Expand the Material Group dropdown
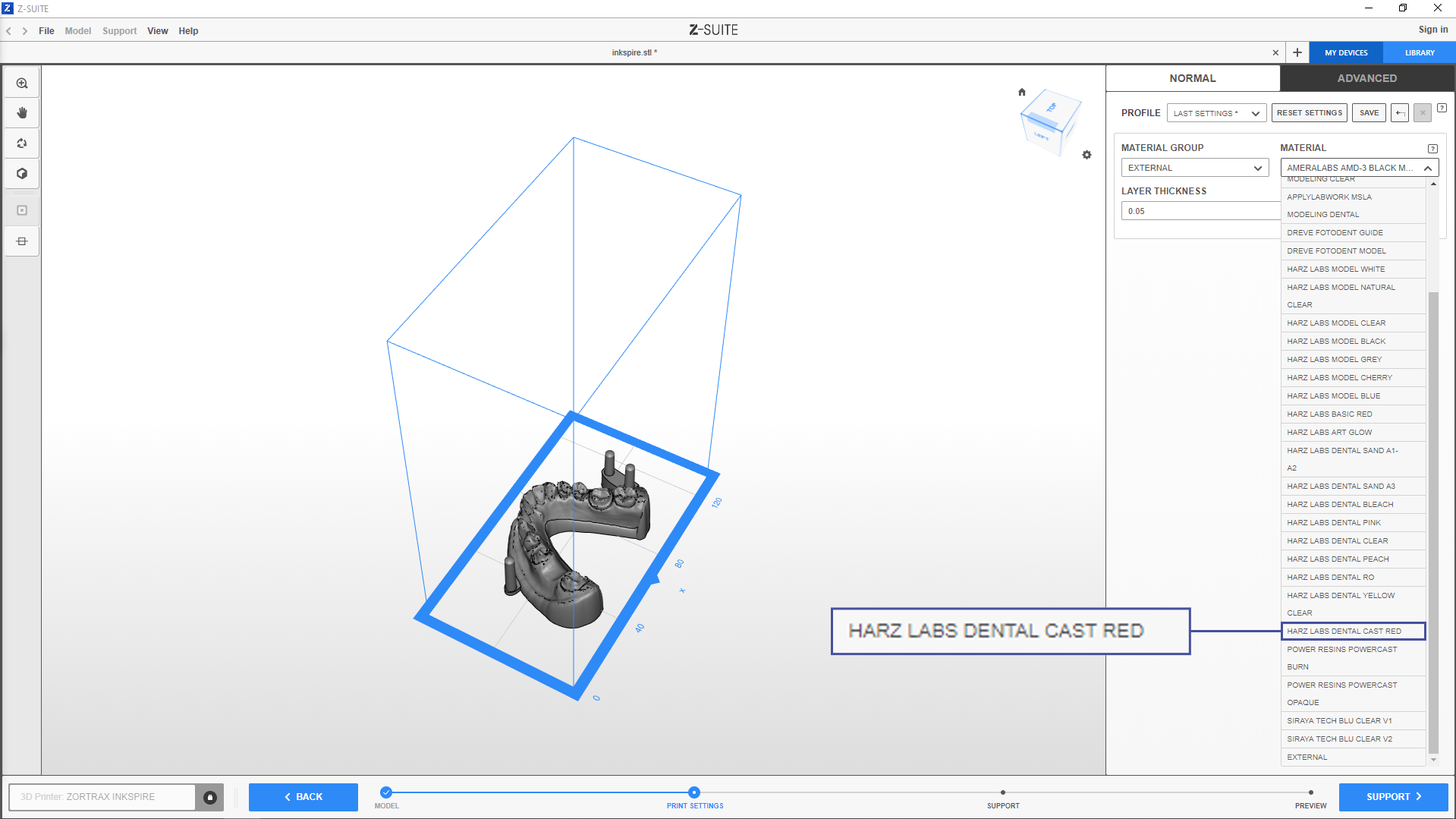 [x=1194, y=168]
